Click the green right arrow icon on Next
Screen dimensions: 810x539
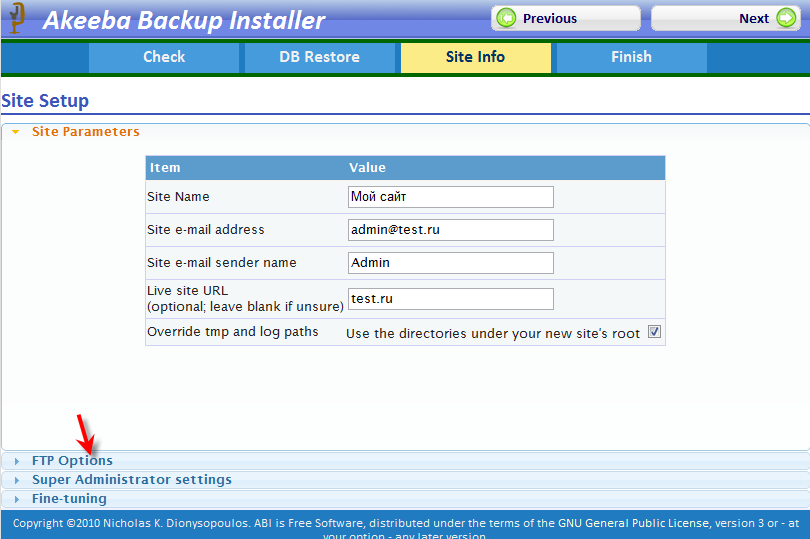[786, 18]
